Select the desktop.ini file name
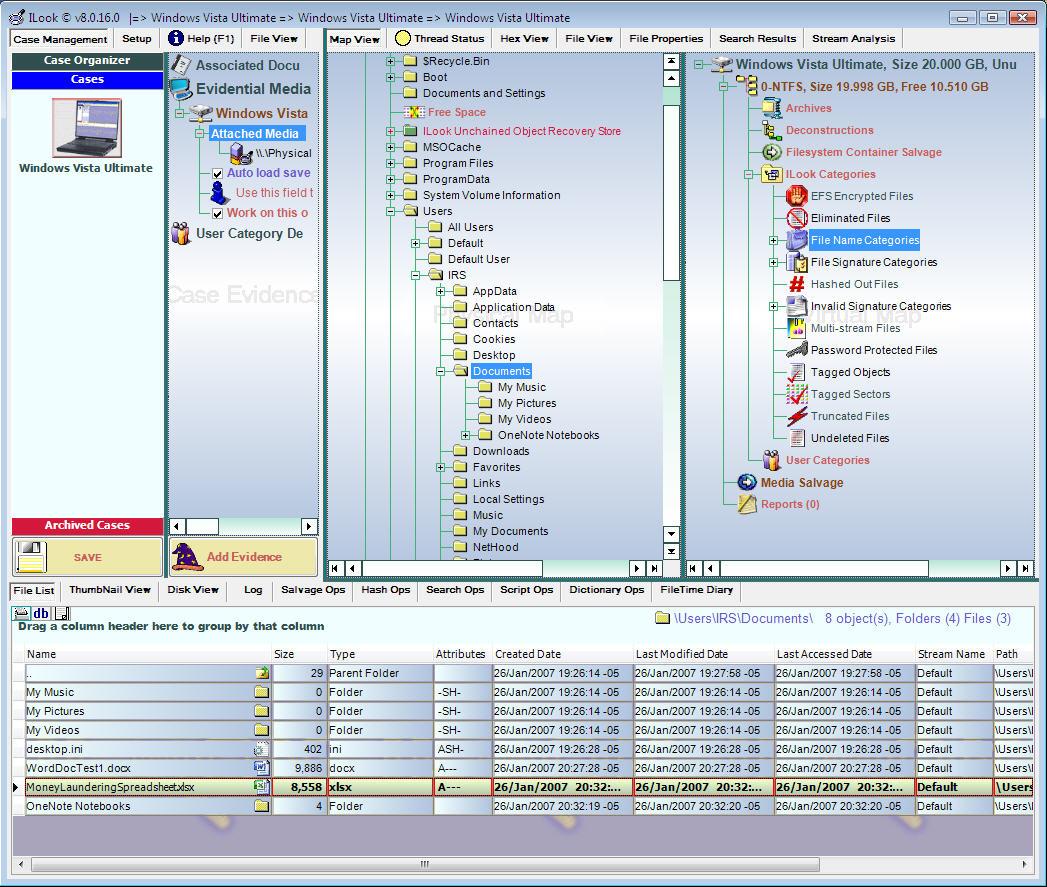Image resolution: width=1047 pixels, height=887 pixels. [x=55, y=749]
